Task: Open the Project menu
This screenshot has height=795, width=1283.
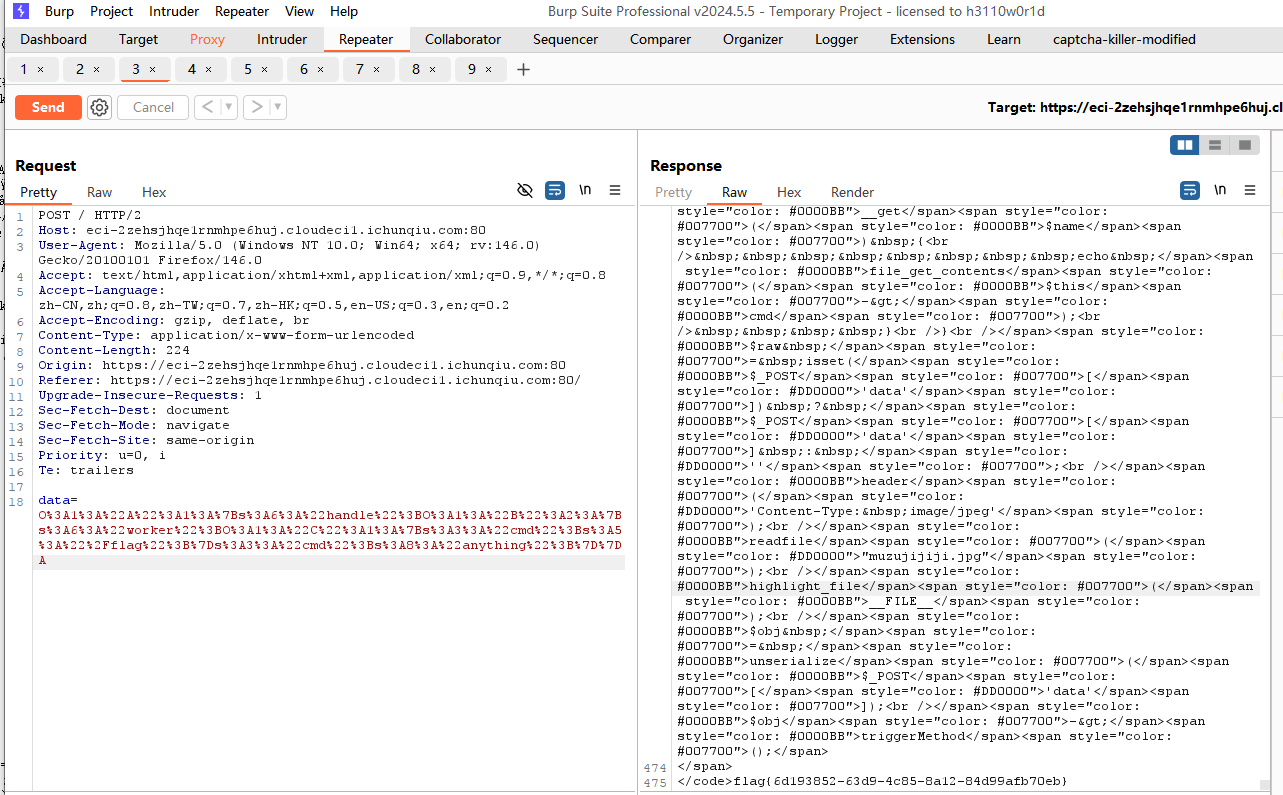Action: point(111,12)
